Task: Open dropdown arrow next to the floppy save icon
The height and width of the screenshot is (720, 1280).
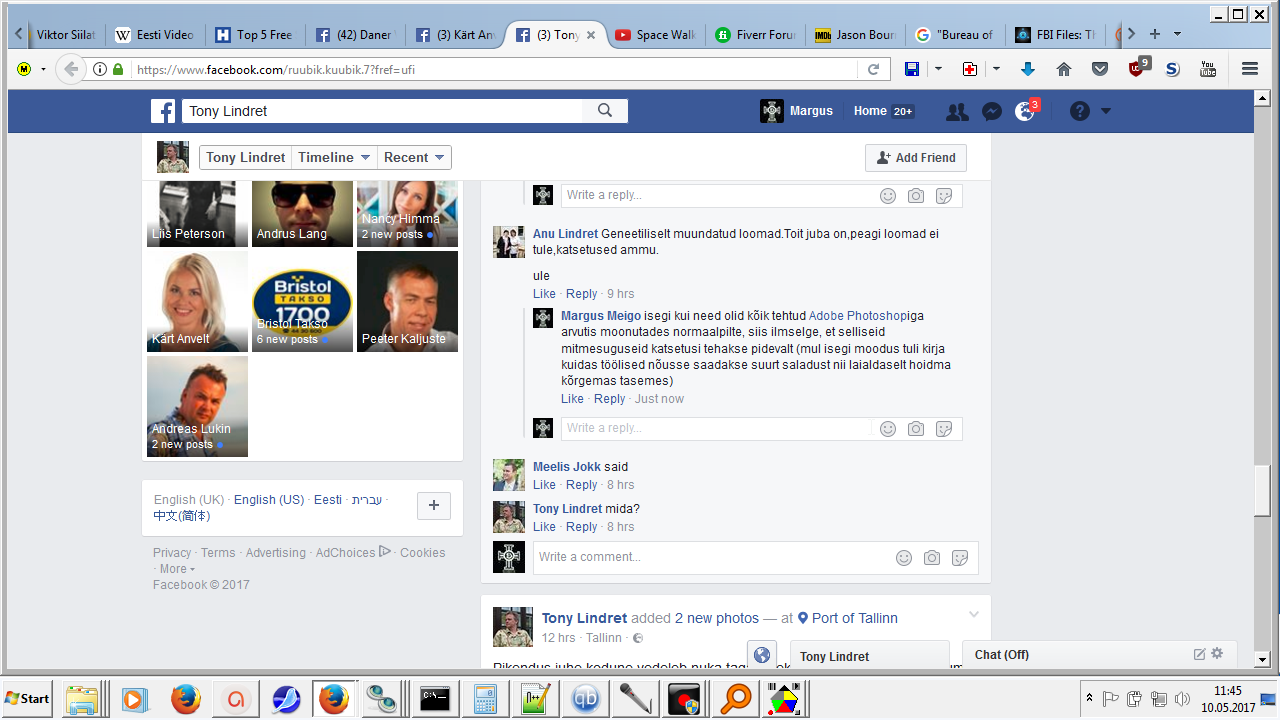Action: [x=938, y=69]
